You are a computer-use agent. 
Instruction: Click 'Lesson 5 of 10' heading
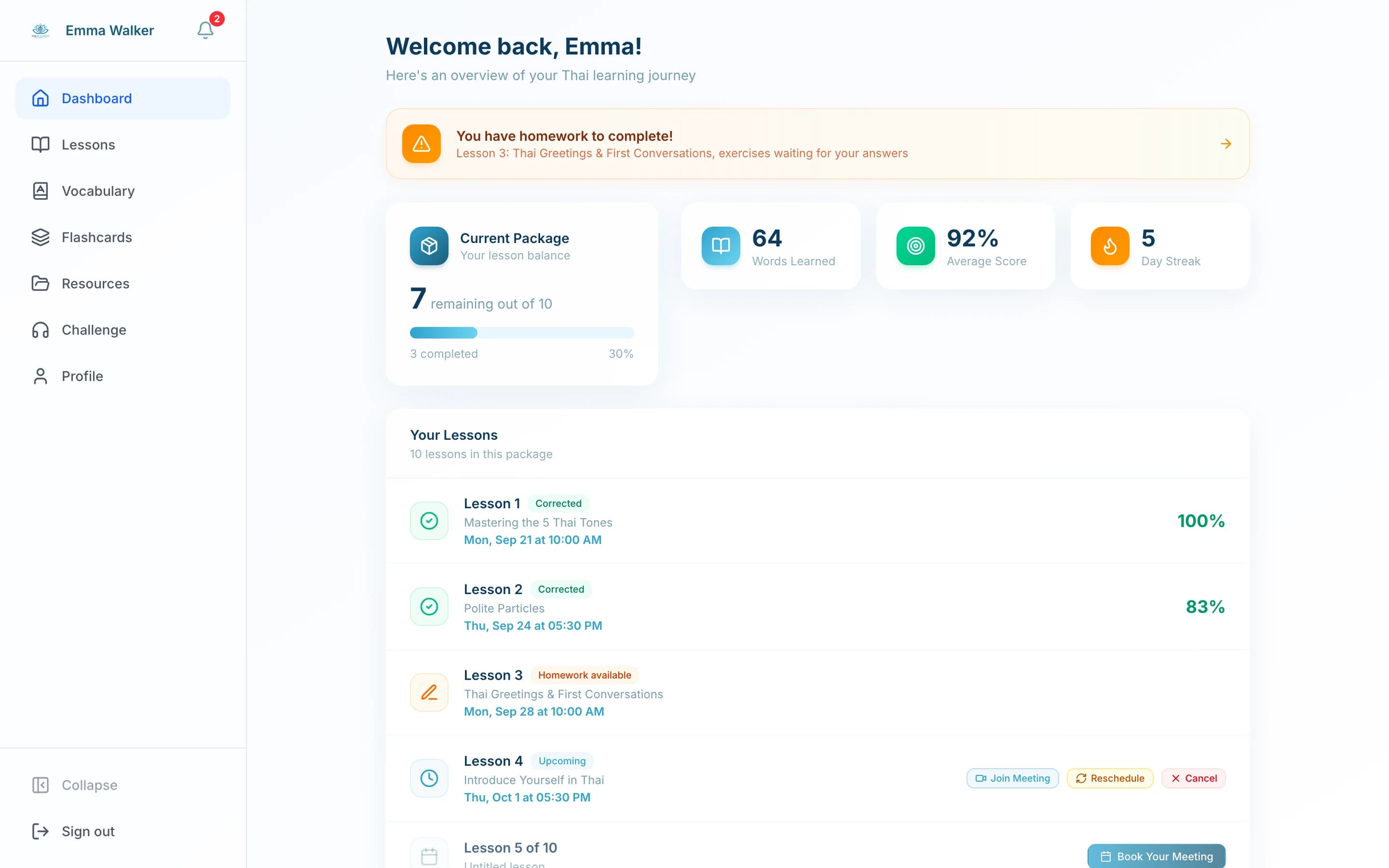pos(510,848)
